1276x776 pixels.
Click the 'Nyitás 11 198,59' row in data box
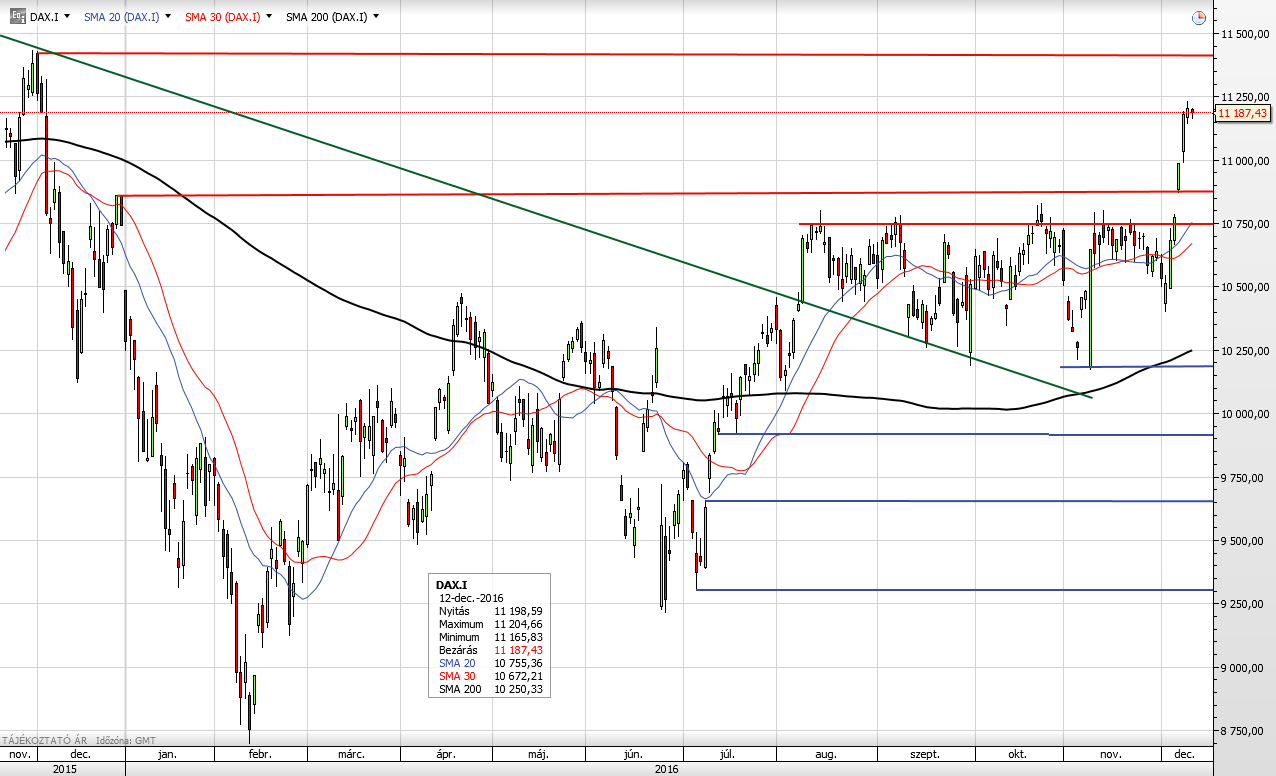tap(489, 610)
